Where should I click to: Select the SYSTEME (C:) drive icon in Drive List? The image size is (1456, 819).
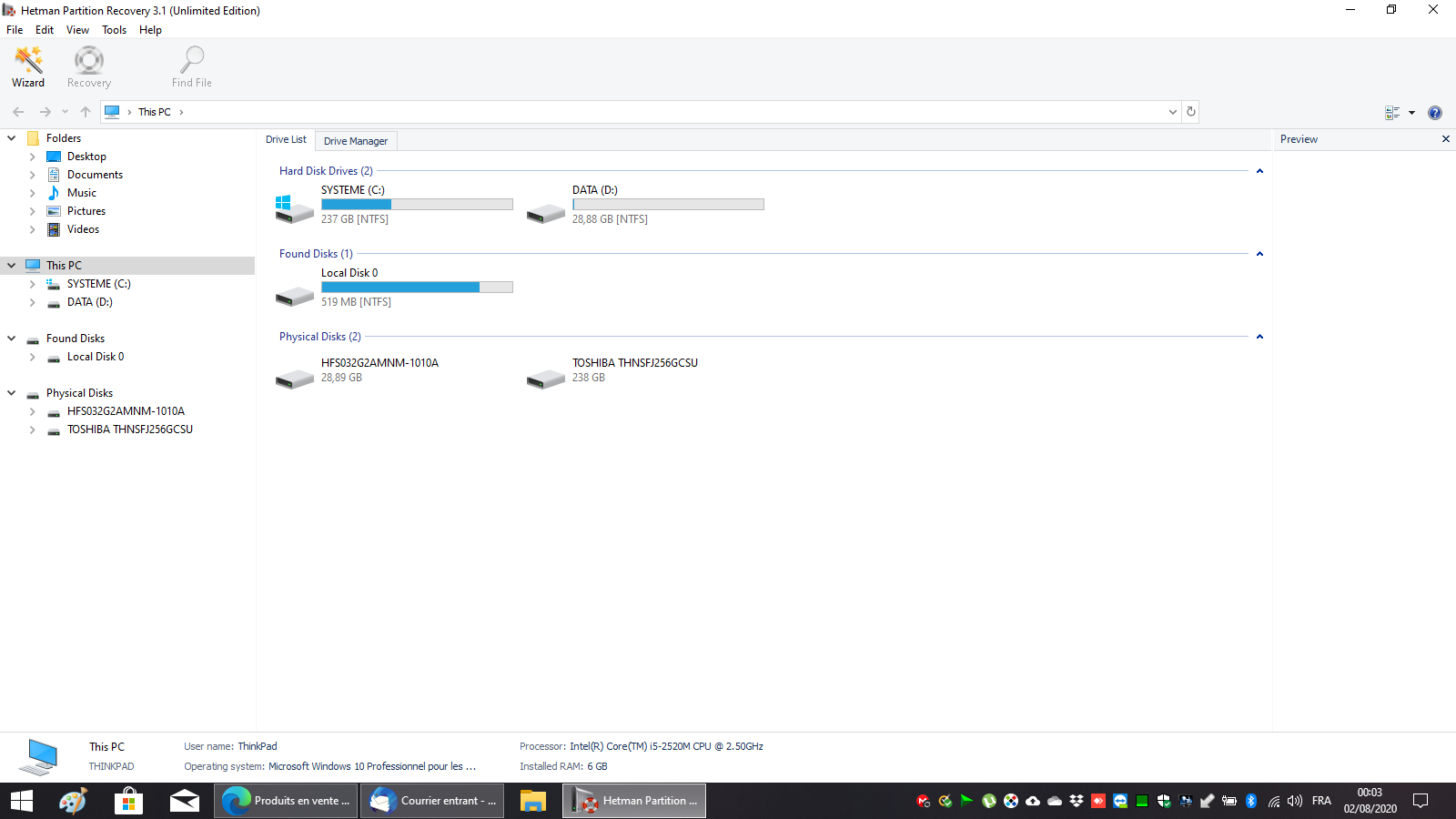294,208
